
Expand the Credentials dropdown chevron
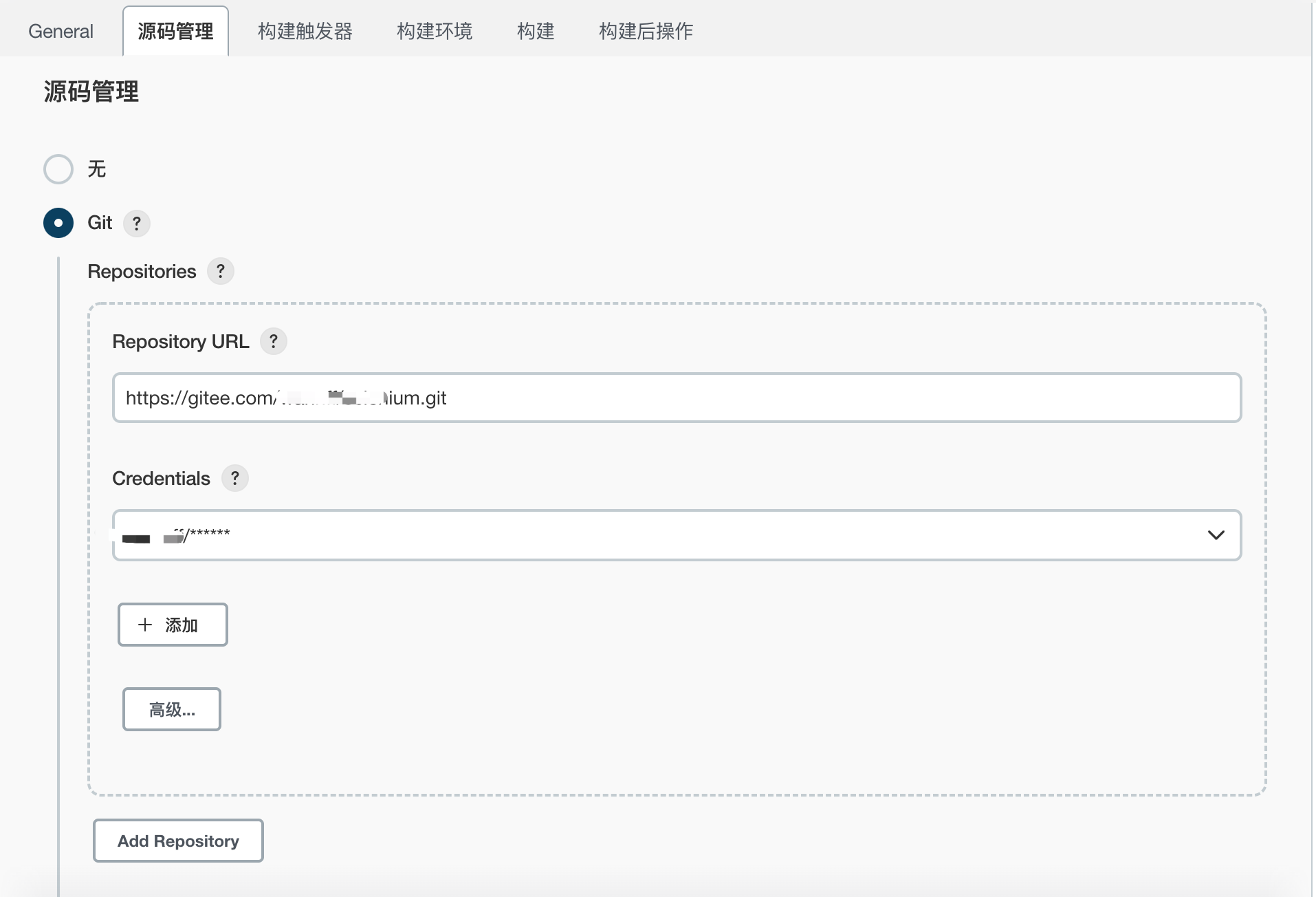point(1217,534)
